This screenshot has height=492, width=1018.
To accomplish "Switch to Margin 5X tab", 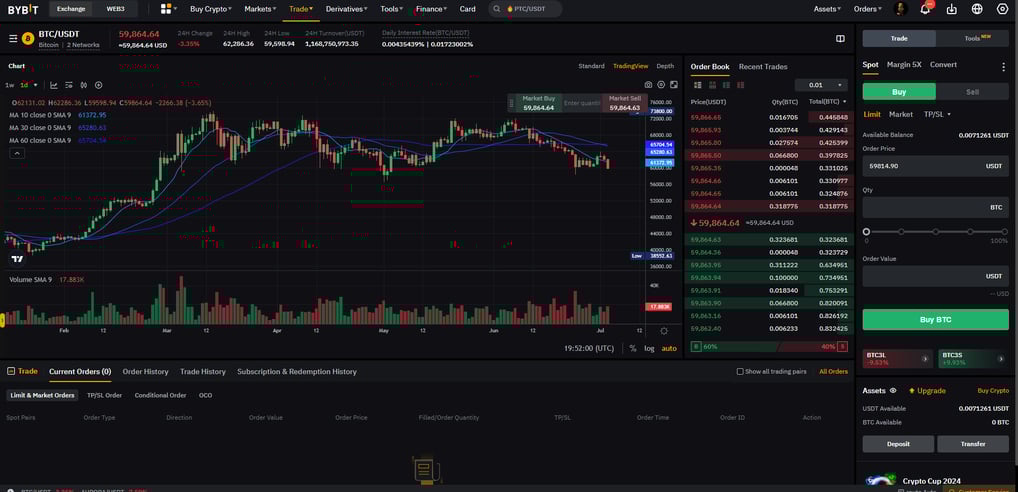I will pos(904,65).
